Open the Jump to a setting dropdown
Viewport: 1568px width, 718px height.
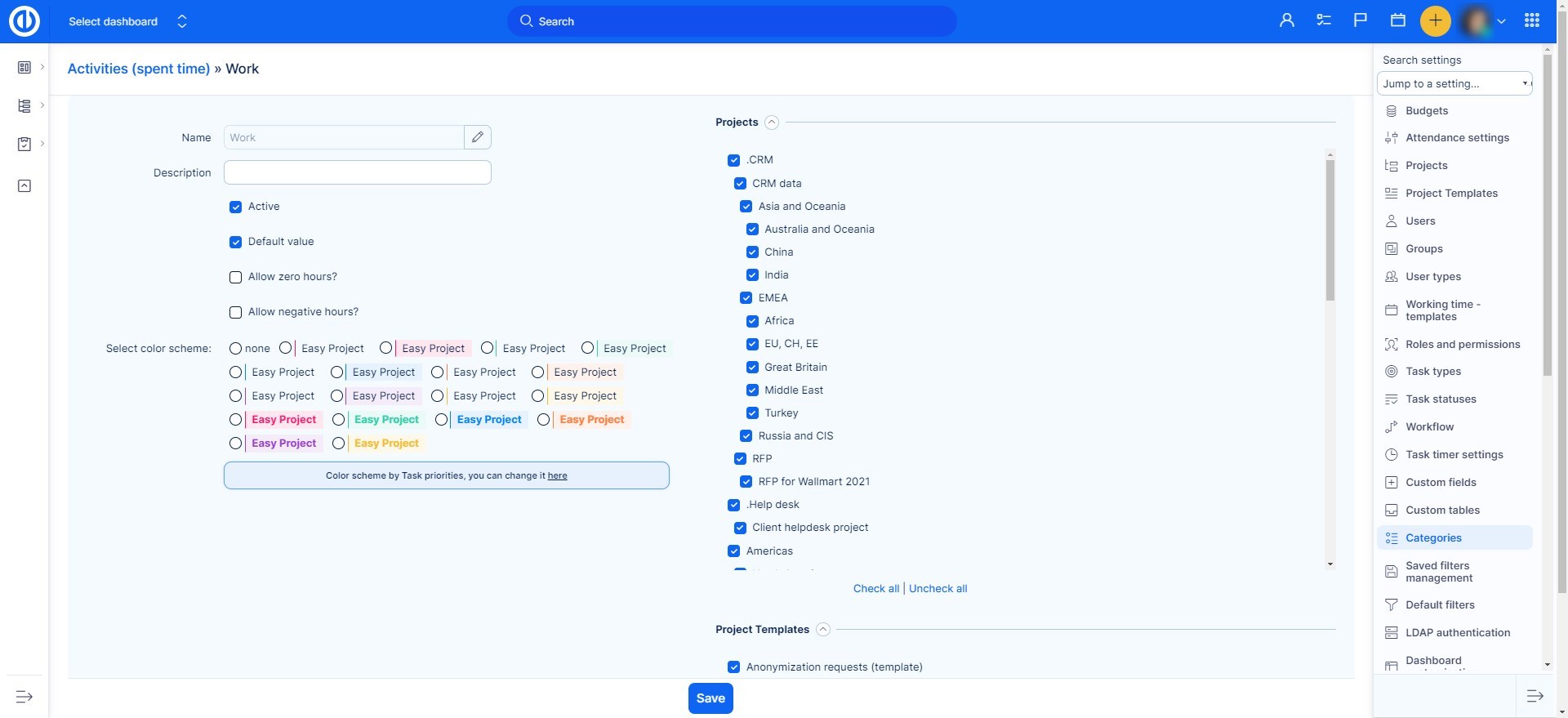point(1454,84)
